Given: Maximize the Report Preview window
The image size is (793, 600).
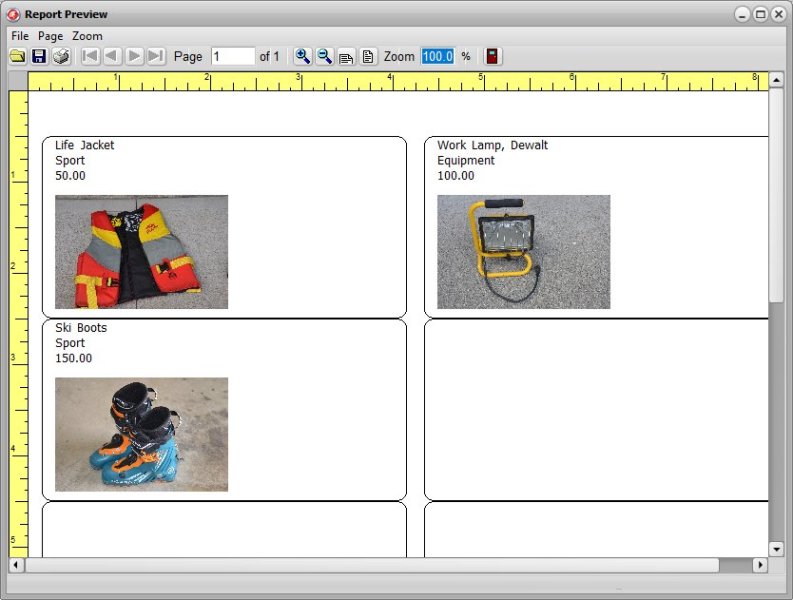Looking at the screenshot, I should point(760,14).
